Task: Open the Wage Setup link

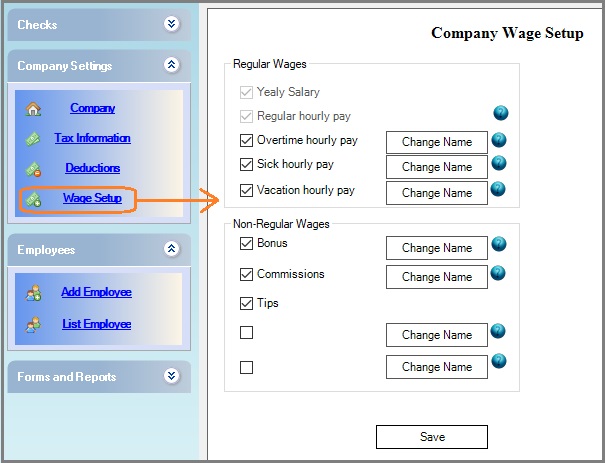Action: pos(92,198)
